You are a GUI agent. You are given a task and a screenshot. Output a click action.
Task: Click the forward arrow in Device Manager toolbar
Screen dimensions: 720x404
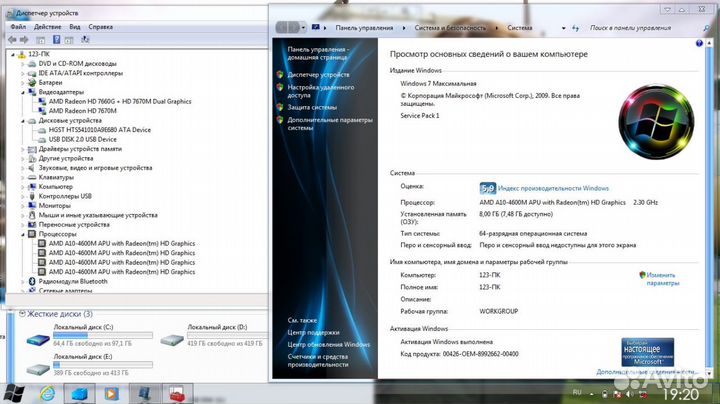(24, 40)
